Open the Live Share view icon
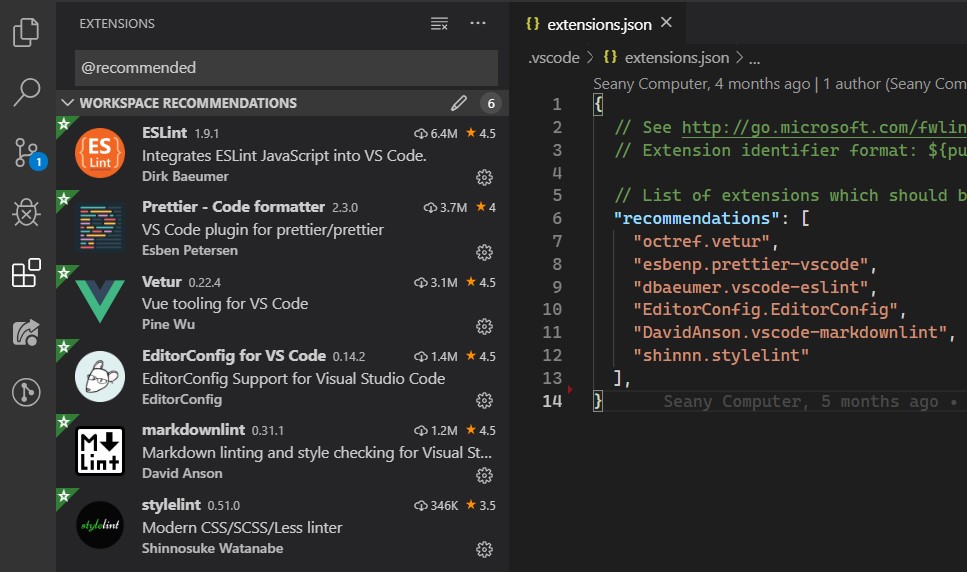The height and width of the screenshot is (572, 967). click(26, 333)
